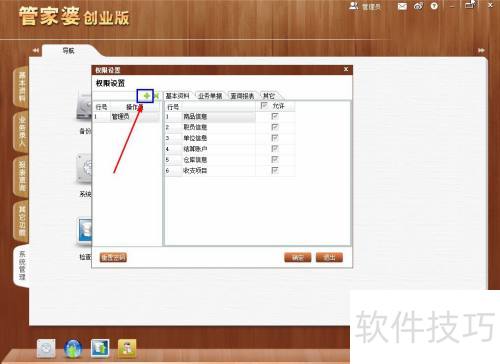The height and width of the screenshot is (364, 500).
Task: Toggle the 允许 checkbox for 职员信息
Action: pyautogui.click(x=275, y=127)
